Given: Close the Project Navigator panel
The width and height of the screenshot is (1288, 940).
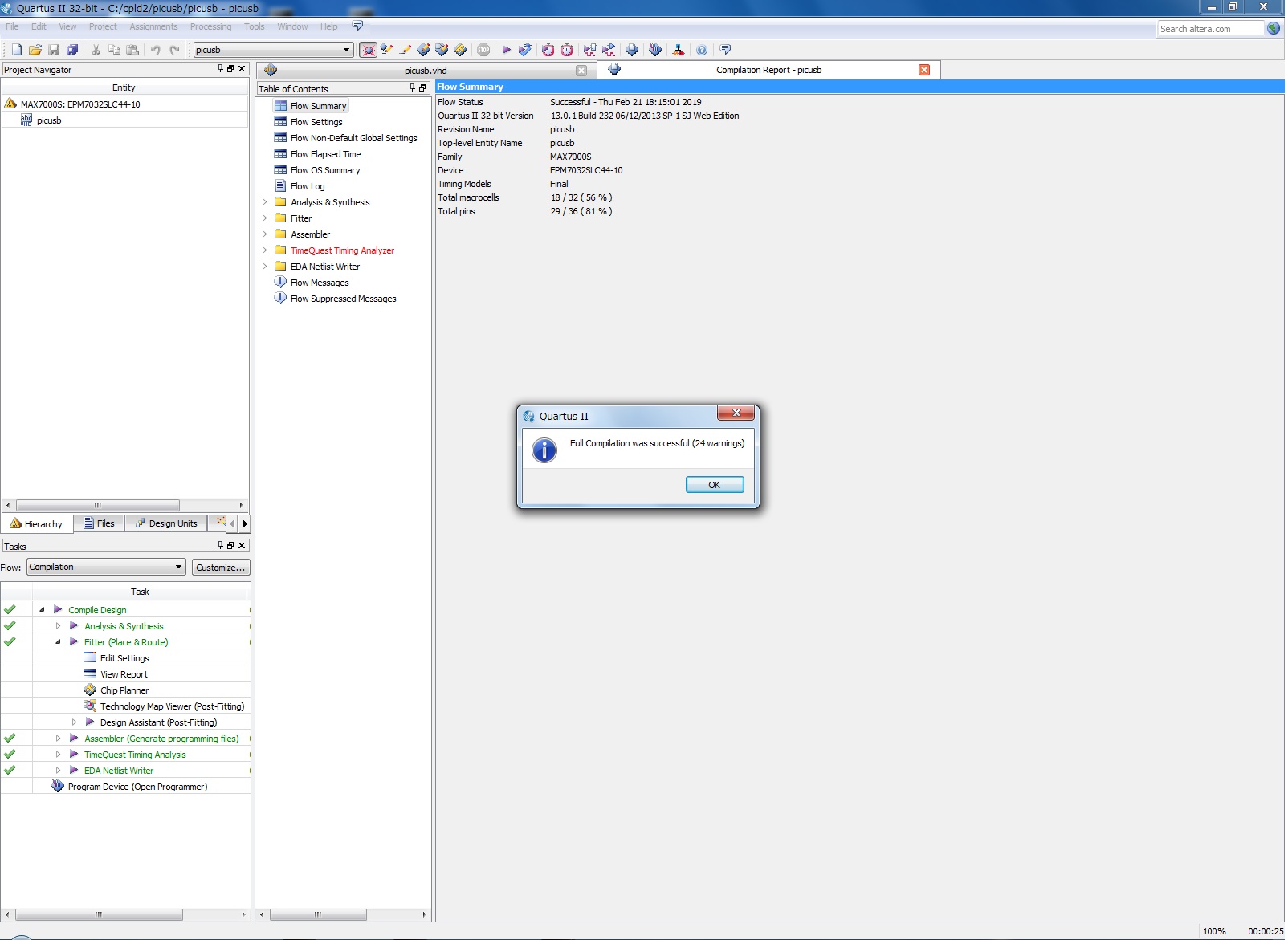Looking at the screenshot, I should [242, 69].
